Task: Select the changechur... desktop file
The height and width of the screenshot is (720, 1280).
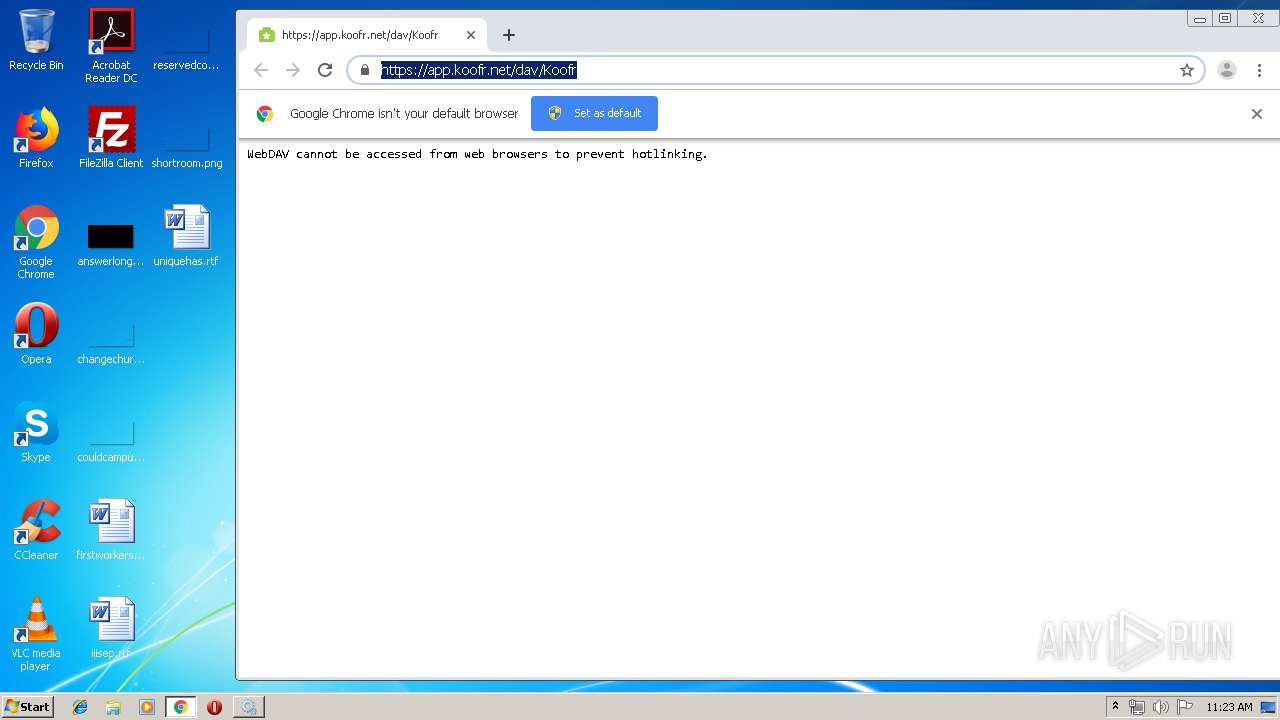Action: [x=111, y=342]
